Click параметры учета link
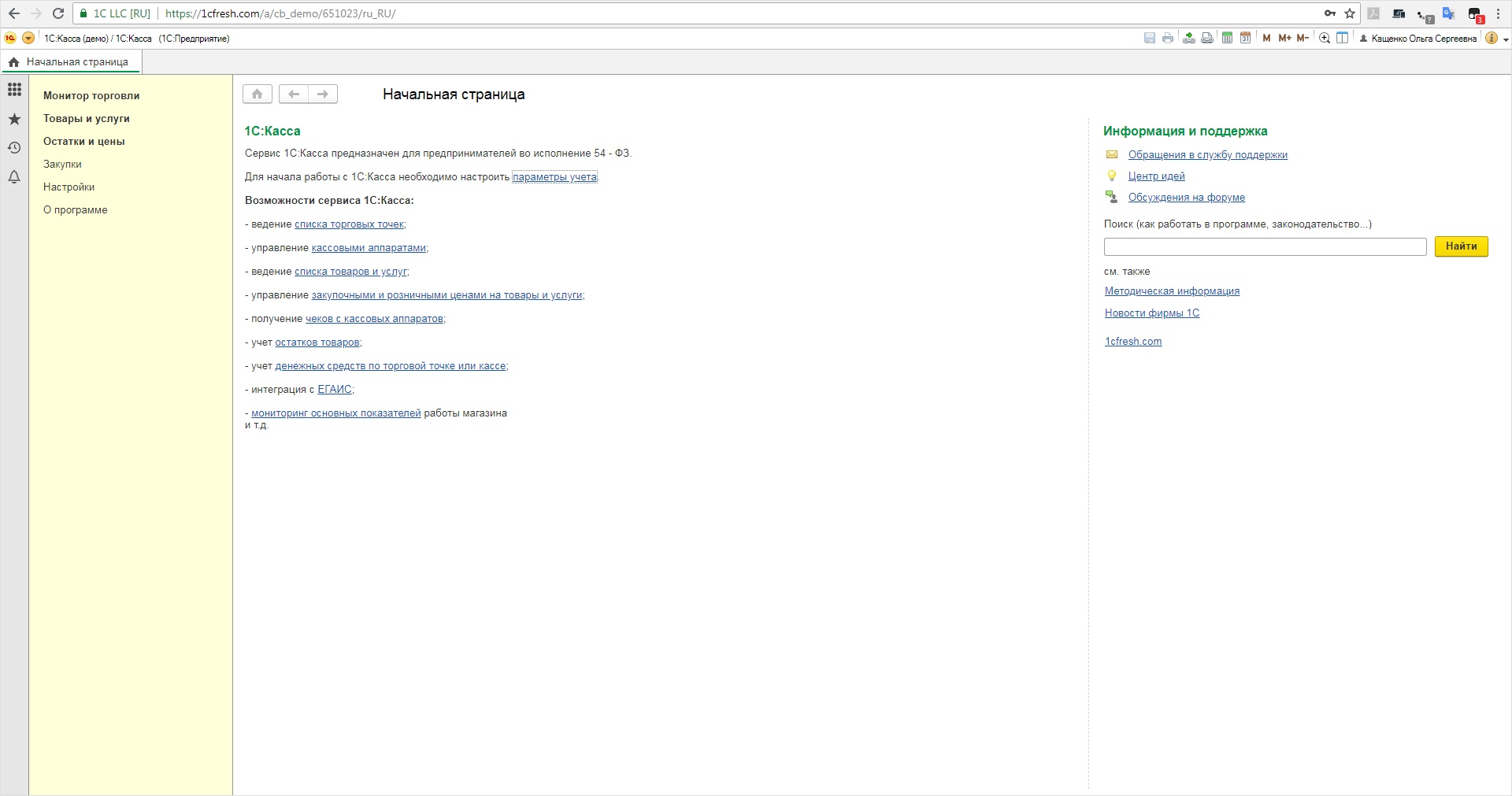The image size is (1512, 796). (554, 177)
